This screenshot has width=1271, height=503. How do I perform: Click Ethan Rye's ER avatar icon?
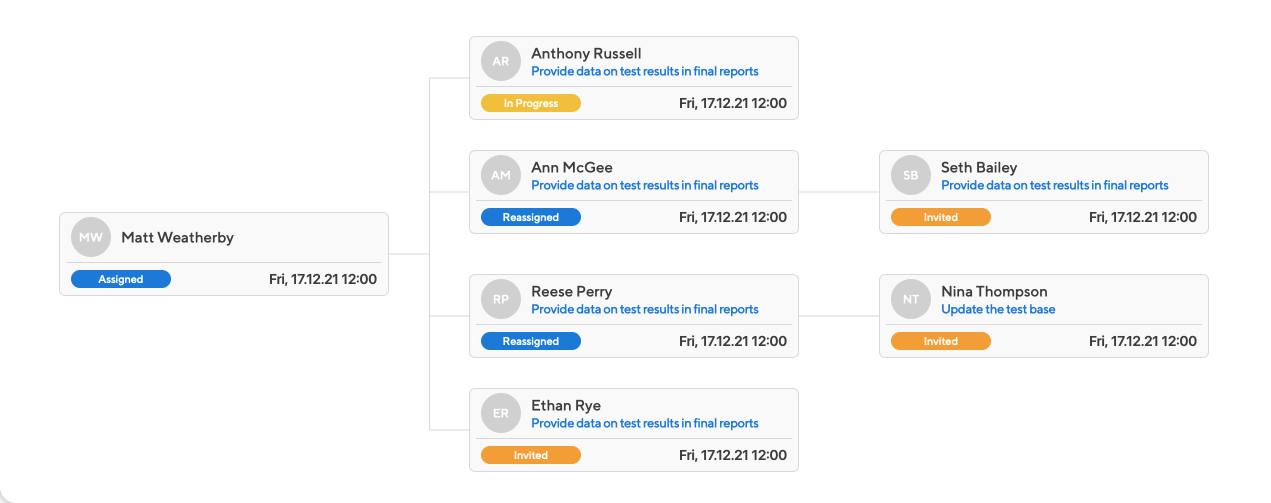501,413
